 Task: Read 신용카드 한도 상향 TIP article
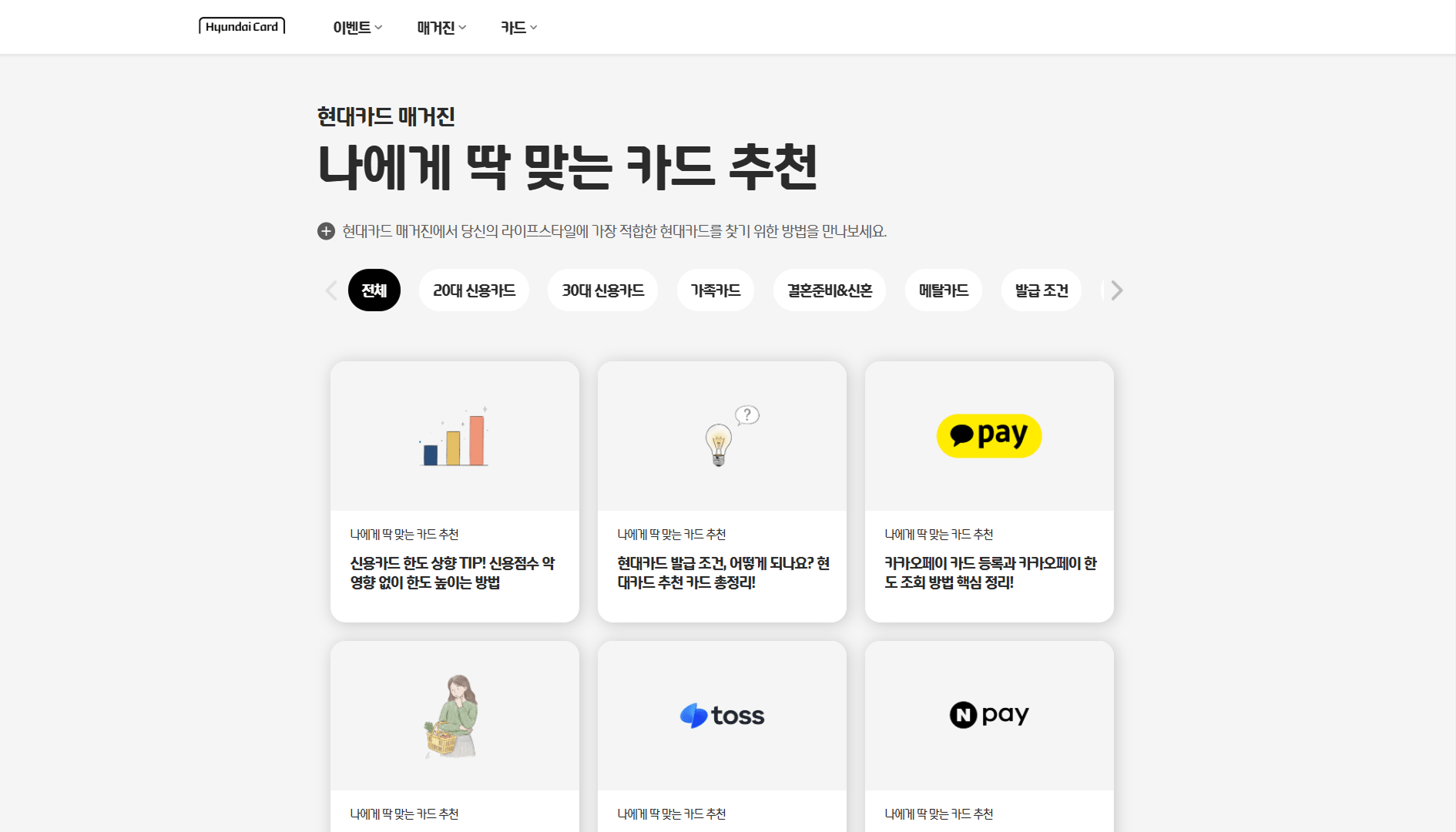[453, 573]
